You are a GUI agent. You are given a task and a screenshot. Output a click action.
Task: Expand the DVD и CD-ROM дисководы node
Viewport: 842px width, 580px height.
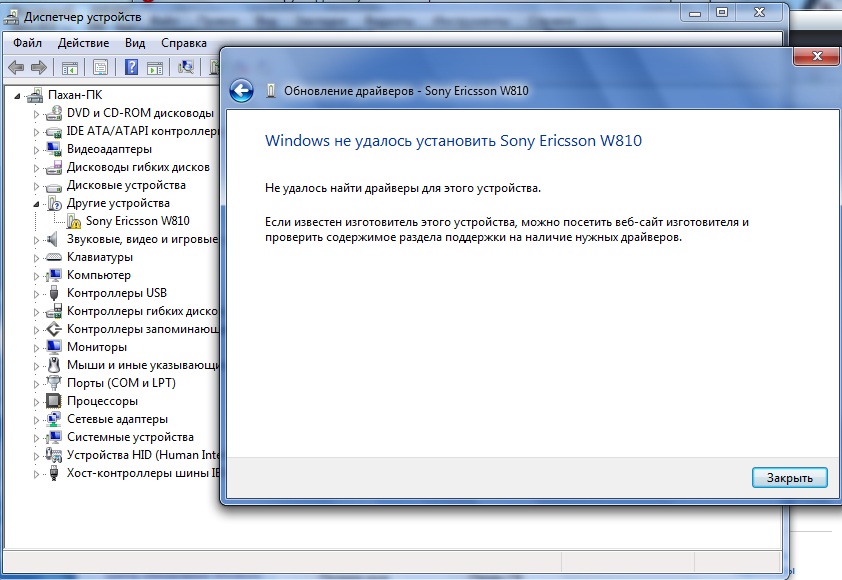[38, 114]
